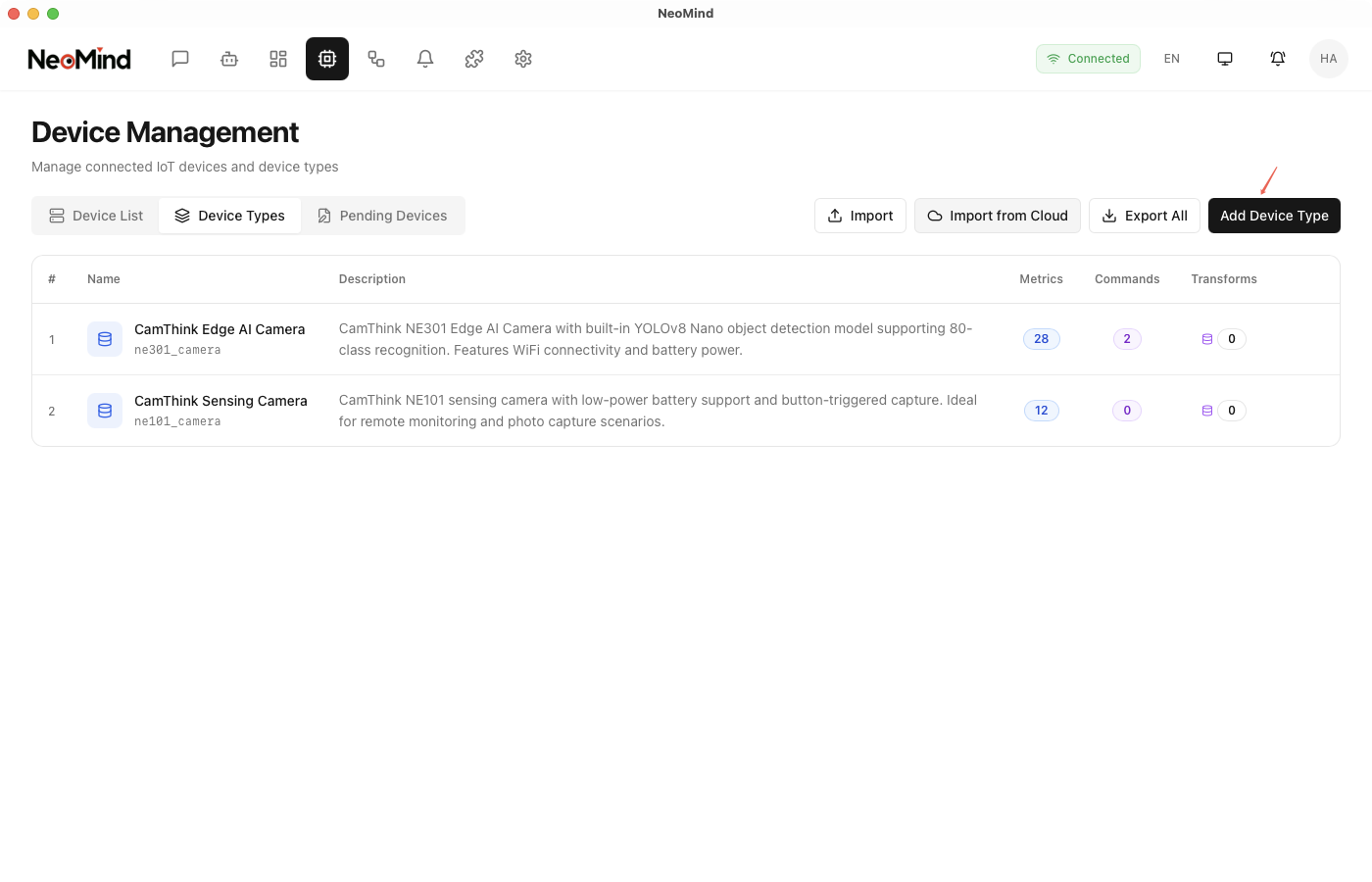Select the Device Management chip icon
The image size is (1372, 882).
327,59
